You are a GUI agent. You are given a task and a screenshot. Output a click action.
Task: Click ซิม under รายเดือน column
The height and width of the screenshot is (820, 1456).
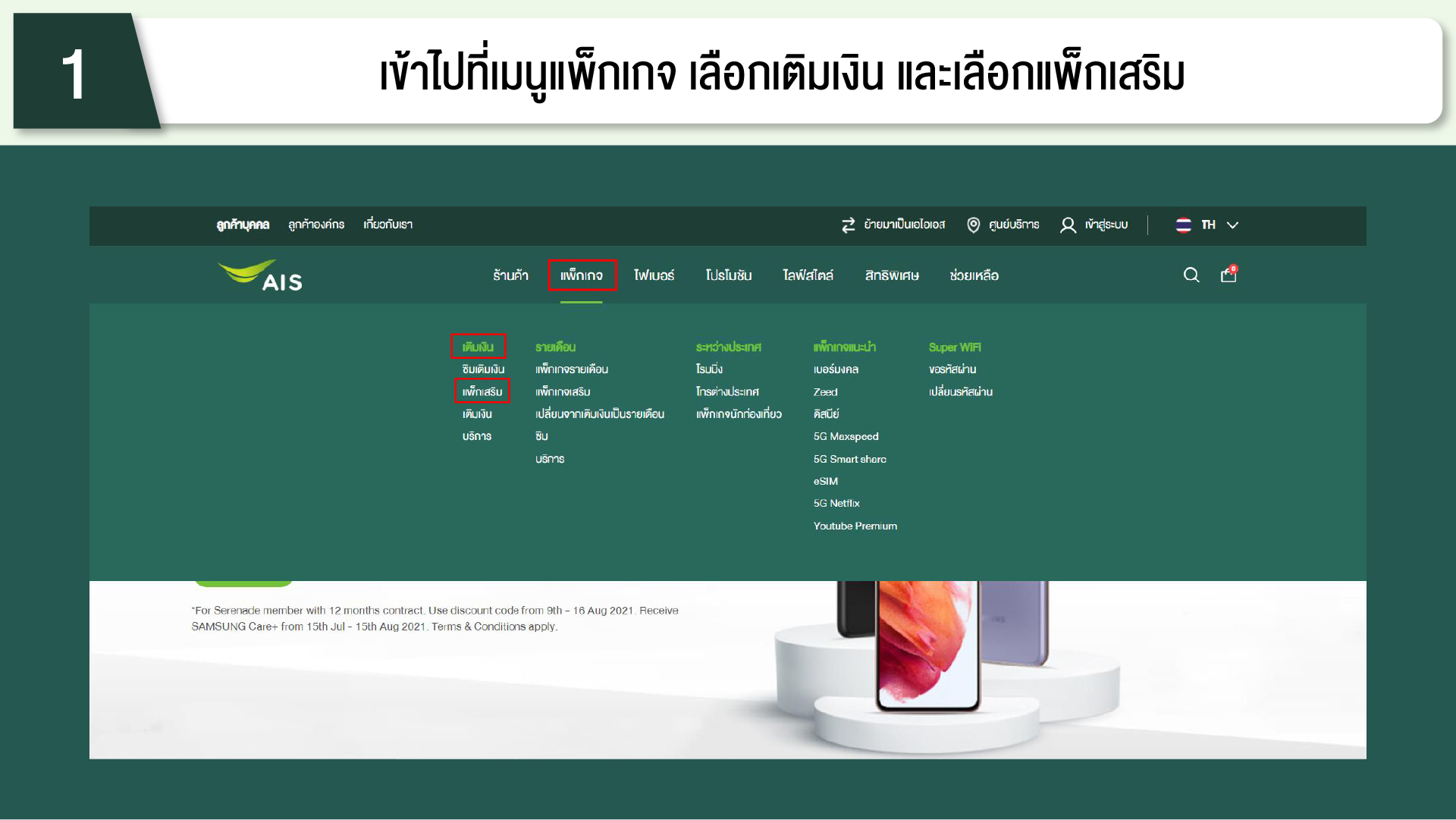click(x=541, y=436)
